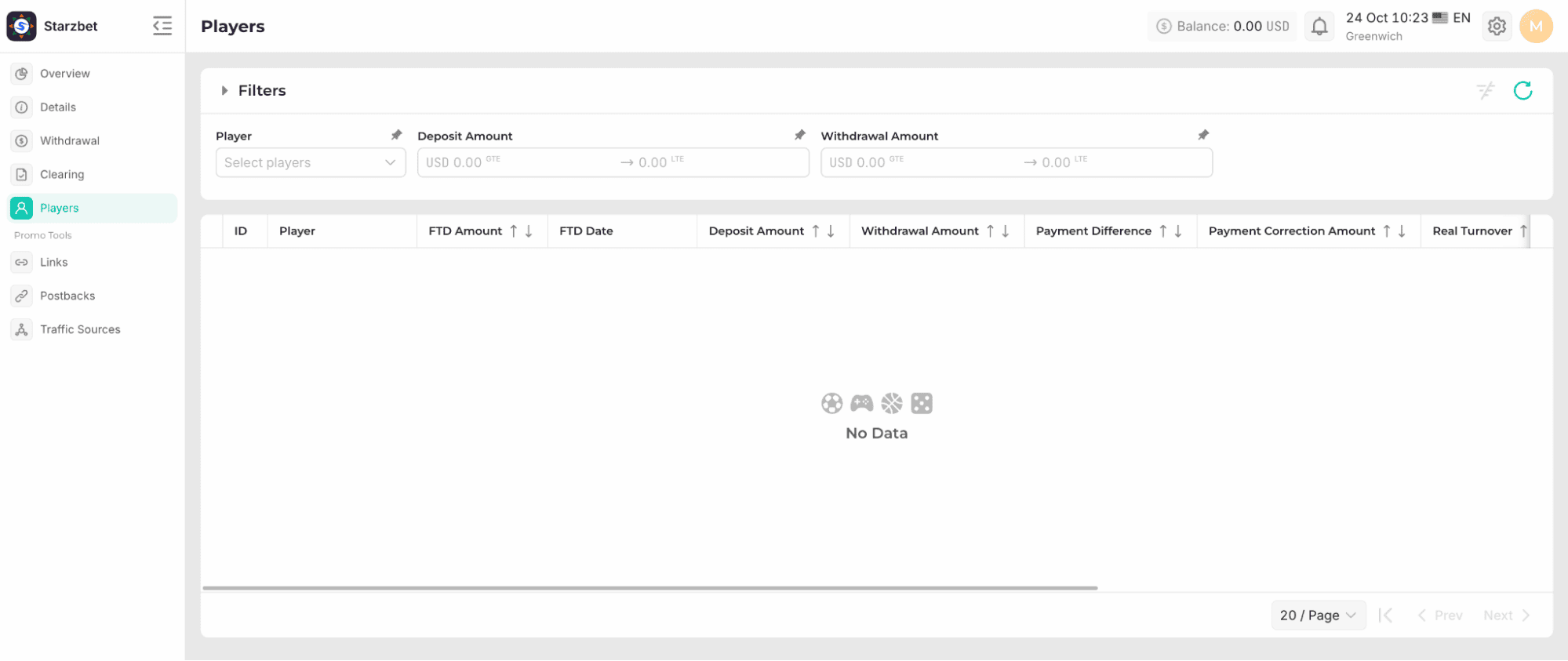Pin the Player filter
The width and height of the screenshot is (1568, 661).
point(396,135)
